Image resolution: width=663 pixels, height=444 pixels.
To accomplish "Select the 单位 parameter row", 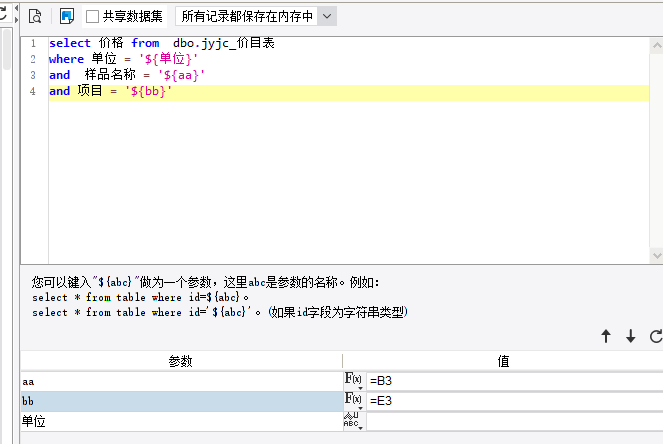I will [182, 421].
